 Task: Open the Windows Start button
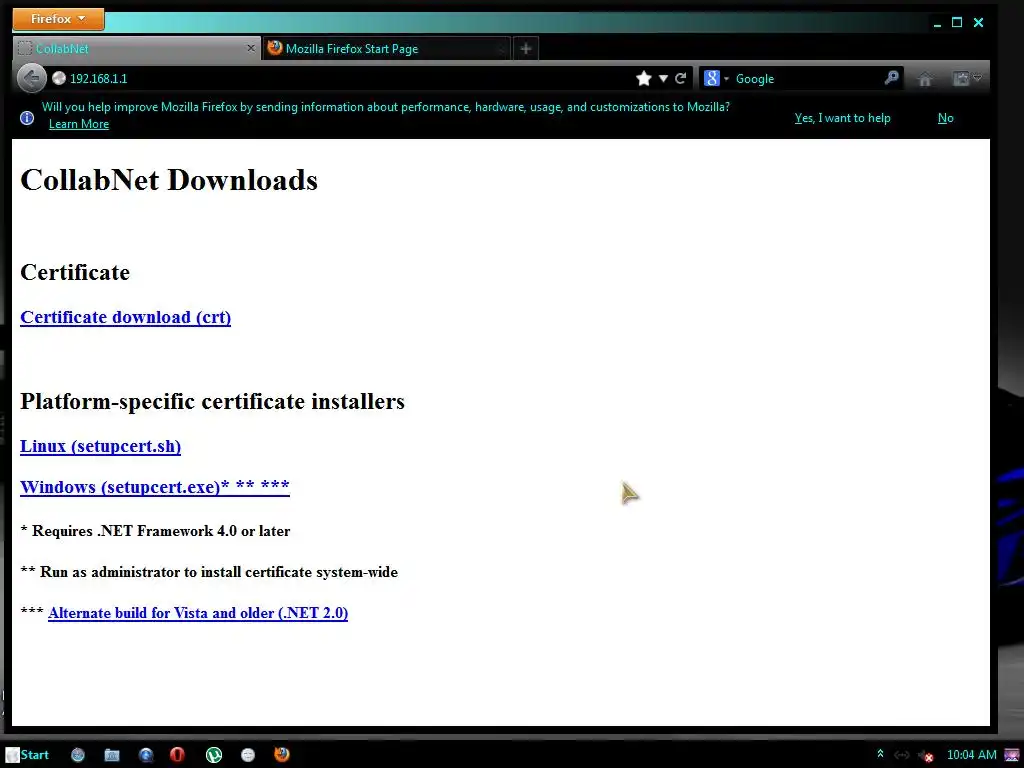27,755
